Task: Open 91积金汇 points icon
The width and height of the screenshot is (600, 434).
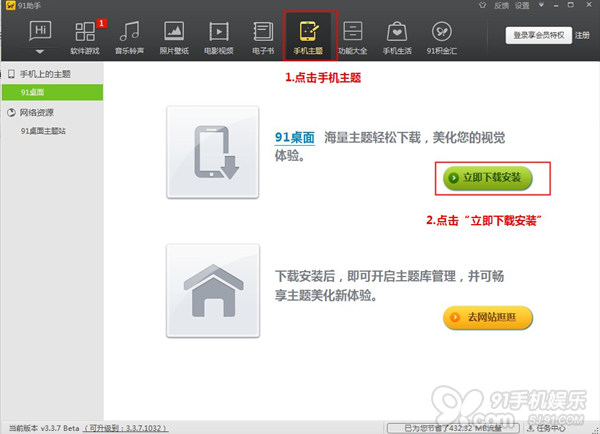Action: (442, 38)
